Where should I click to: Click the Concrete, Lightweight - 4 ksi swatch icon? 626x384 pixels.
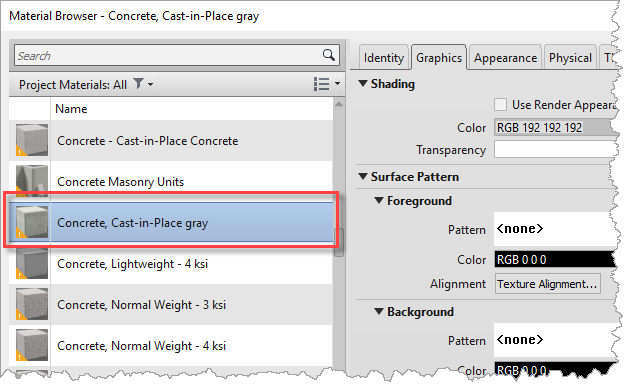32,263
